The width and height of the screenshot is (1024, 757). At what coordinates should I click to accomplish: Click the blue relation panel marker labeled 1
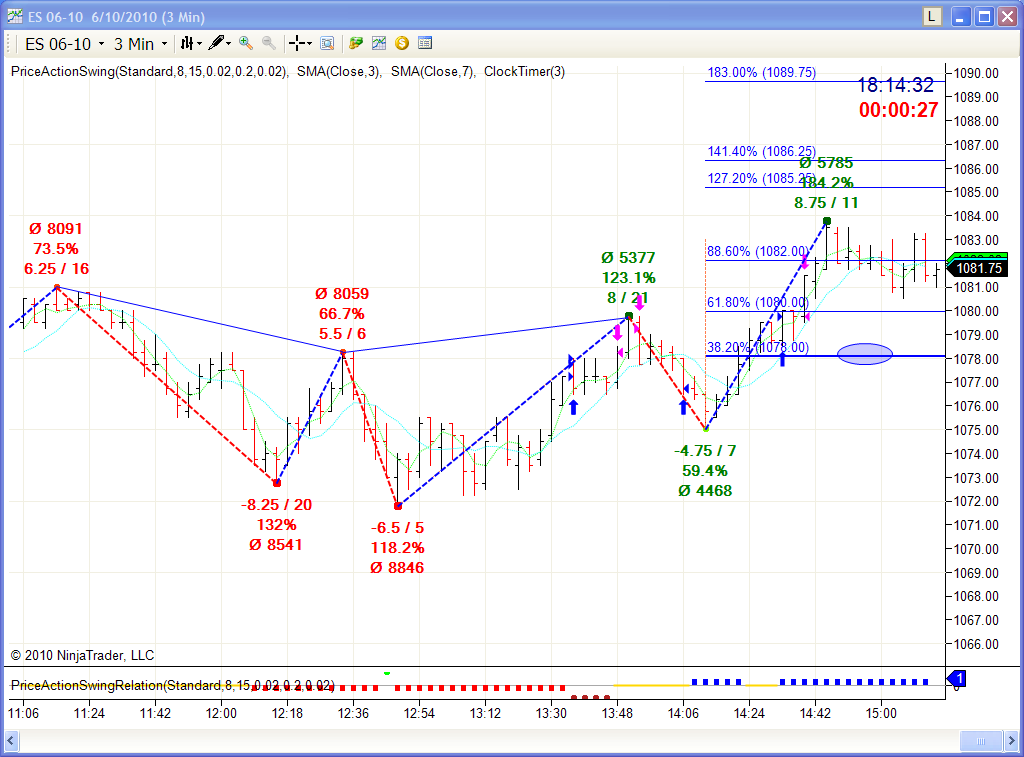(957, 679)
